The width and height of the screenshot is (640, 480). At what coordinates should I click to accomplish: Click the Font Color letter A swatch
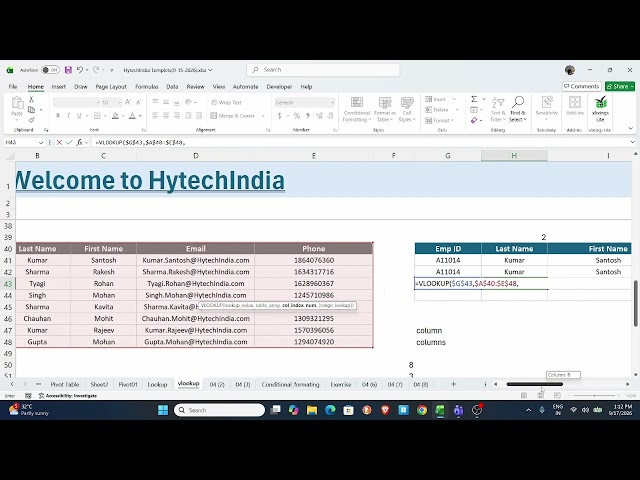[132, 116]
